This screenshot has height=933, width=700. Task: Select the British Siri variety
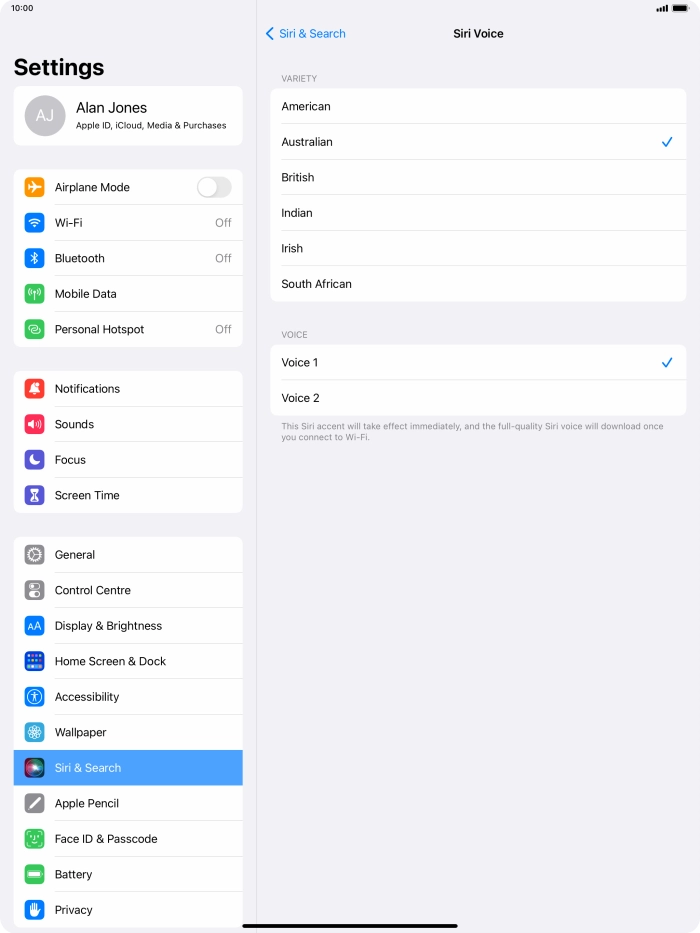(478, 177)
